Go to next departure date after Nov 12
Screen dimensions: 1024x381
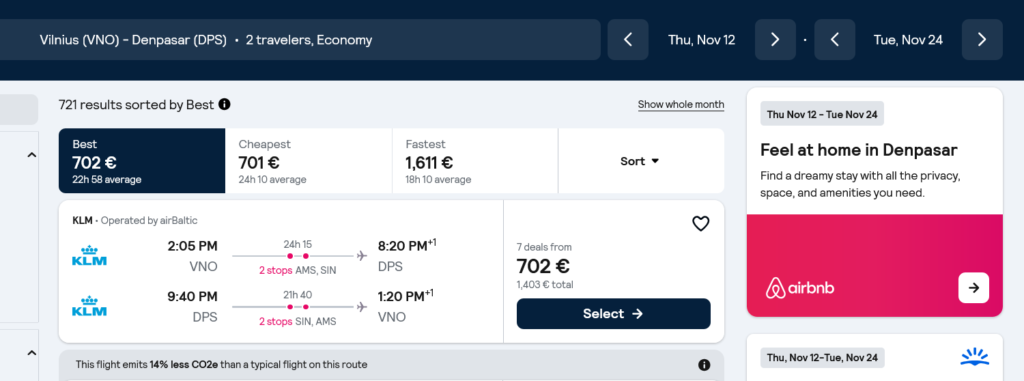click(775, 40)
